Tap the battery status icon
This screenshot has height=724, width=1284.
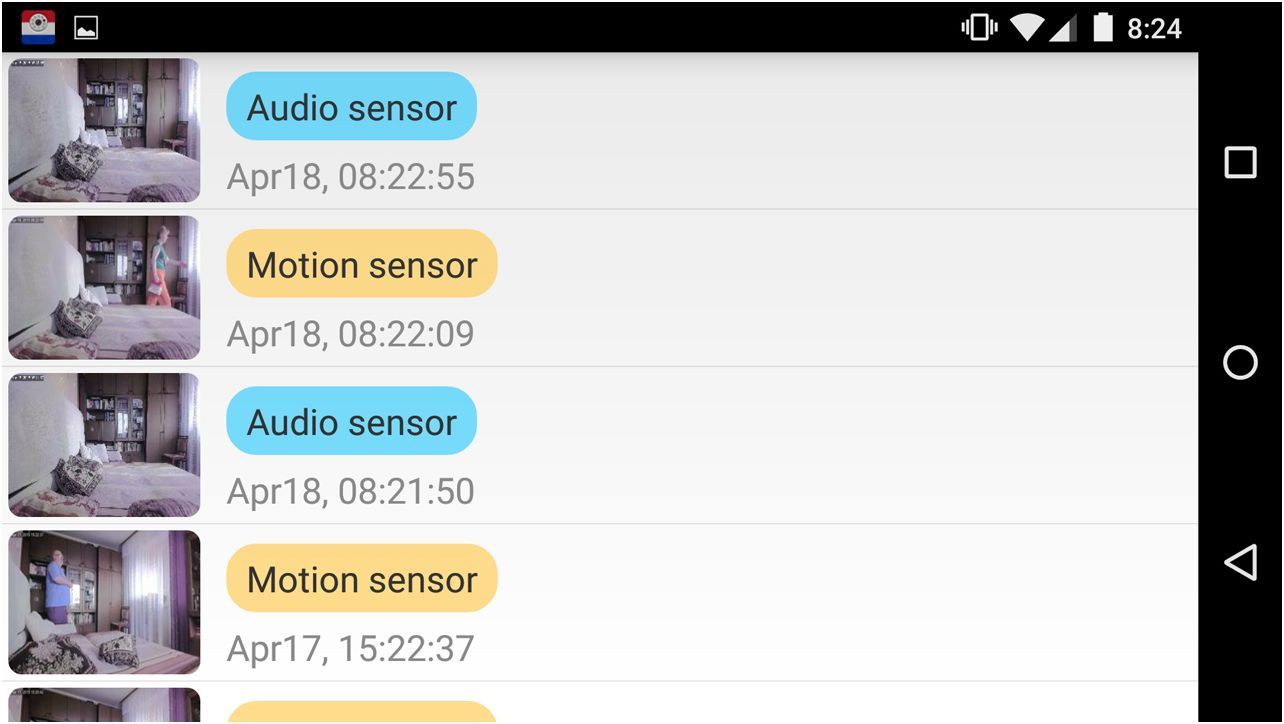tap(1102, 28)
